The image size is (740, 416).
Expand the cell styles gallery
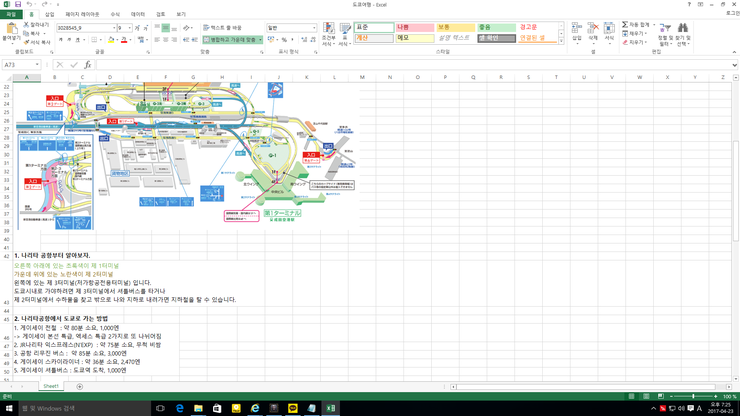561,42
